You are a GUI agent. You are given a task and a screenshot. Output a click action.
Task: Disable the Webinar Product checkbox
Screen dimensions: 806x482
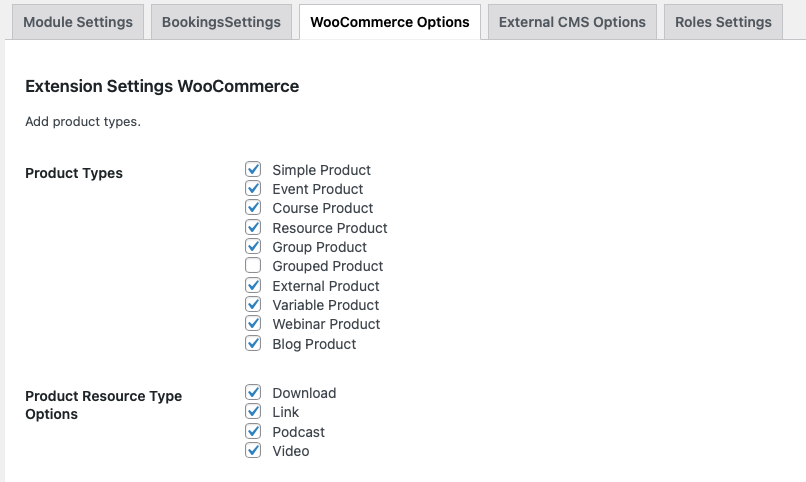(x=253, y=323)
